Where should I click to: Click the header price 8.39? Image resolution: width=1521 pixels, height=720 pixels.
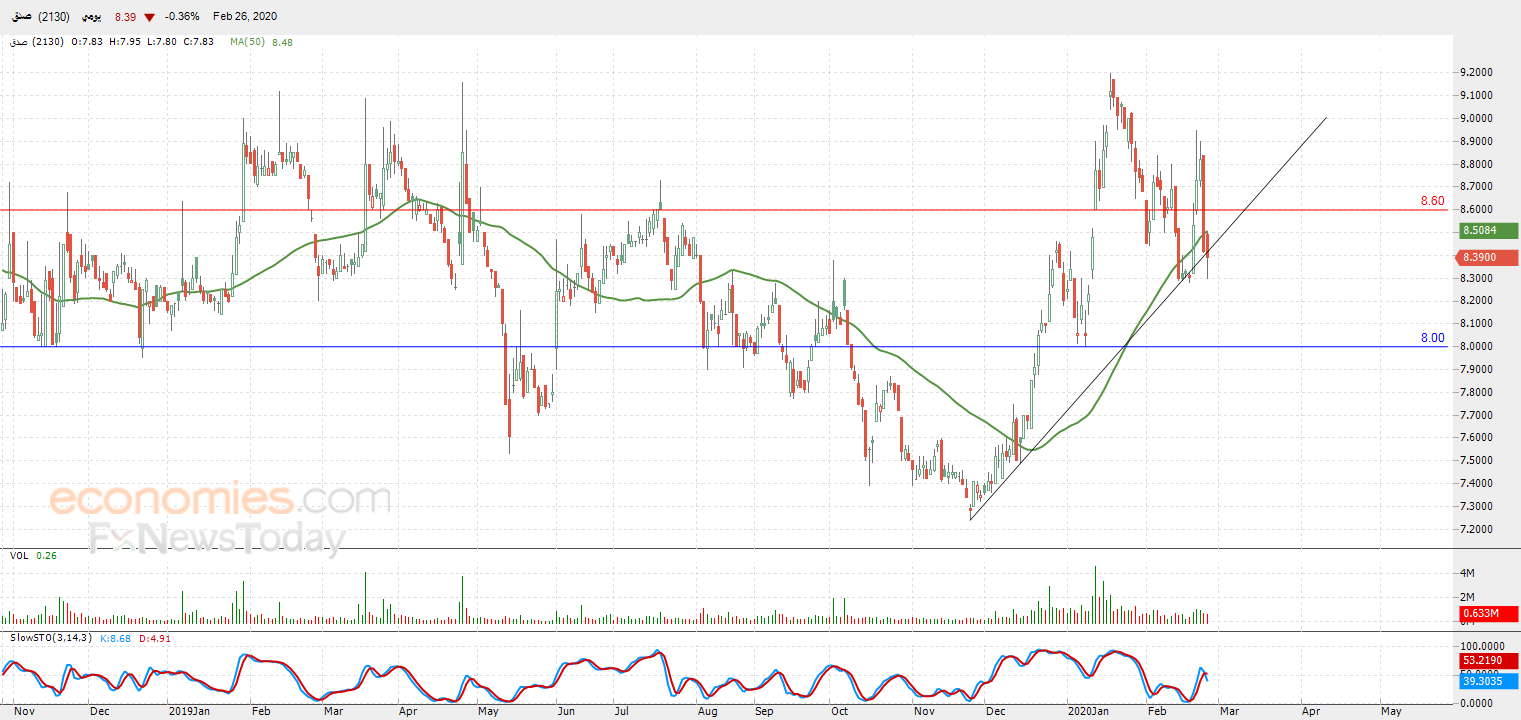click(125, 17)
